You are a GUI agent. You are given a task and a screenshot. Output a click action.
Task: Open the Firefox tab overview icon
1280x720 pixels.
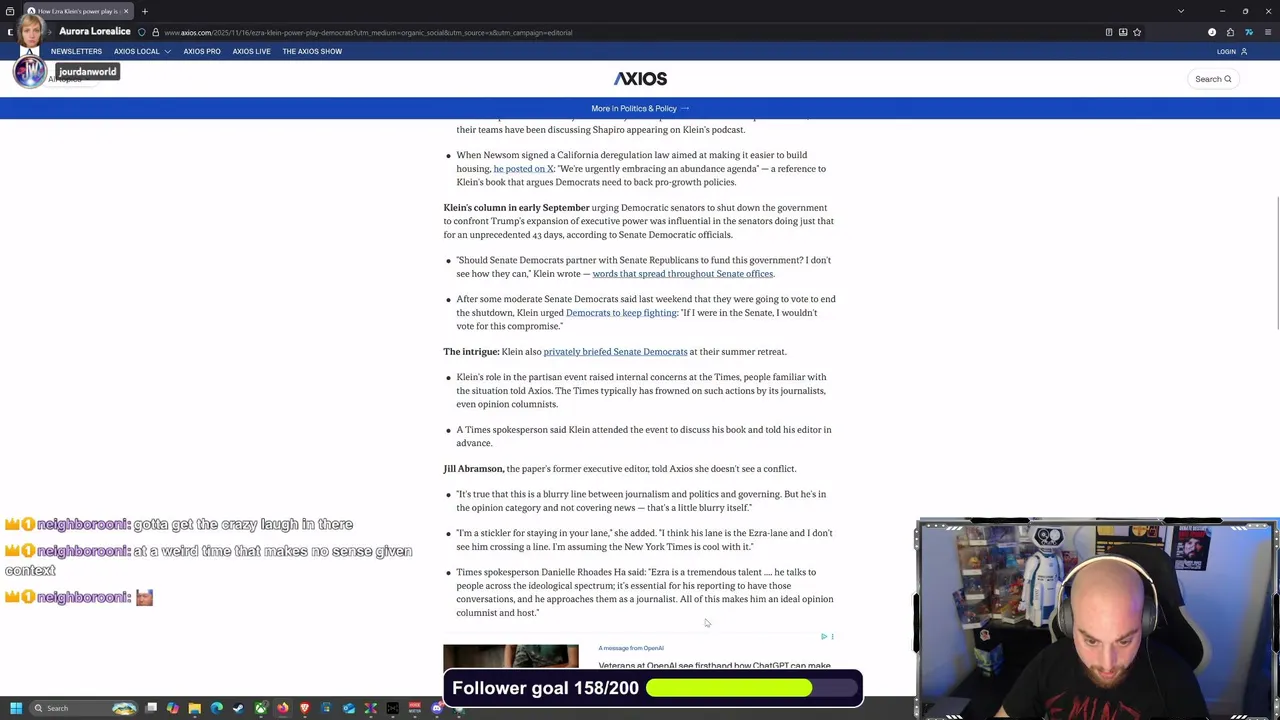(9, 11)
